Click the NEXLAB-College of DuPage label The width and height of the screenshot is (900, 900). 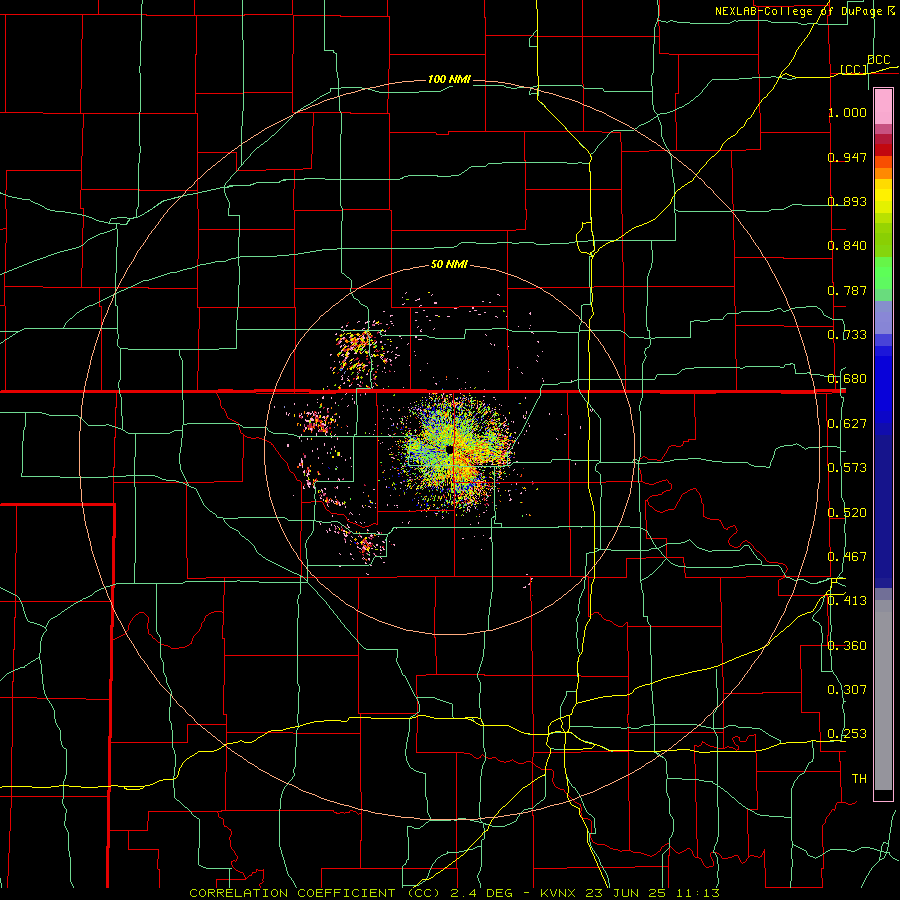pos(799,11)
